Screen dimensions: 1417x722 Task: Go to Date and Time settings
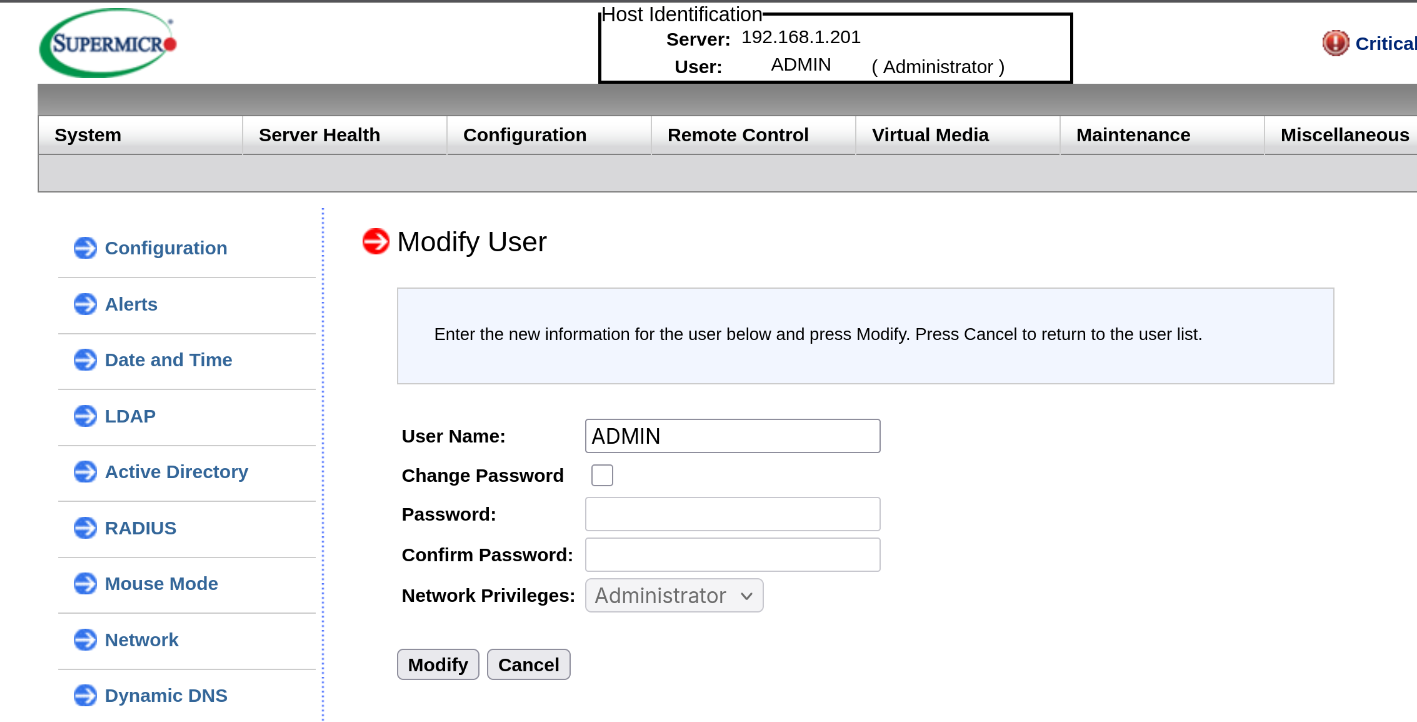click(168, 360)
